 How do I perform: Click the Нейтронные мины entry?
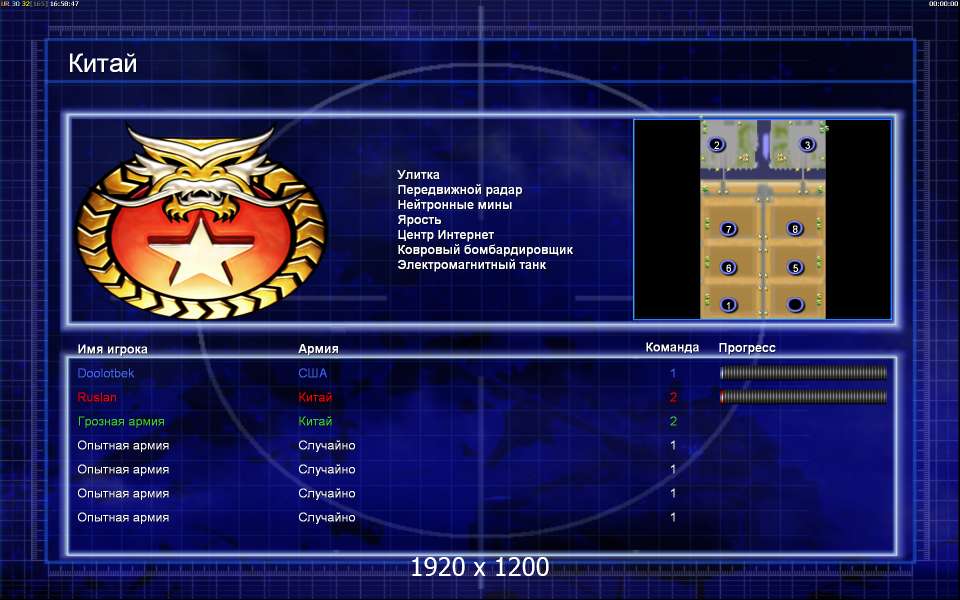tap(454, 204)
